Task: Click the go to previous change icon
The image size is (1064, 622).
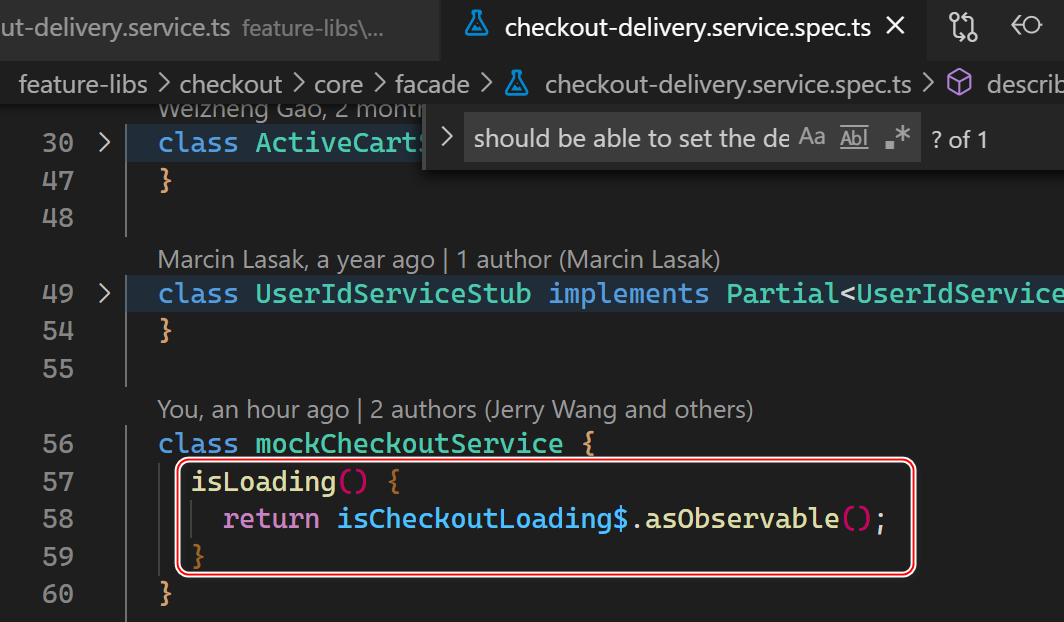Action: coord(1026,26)
